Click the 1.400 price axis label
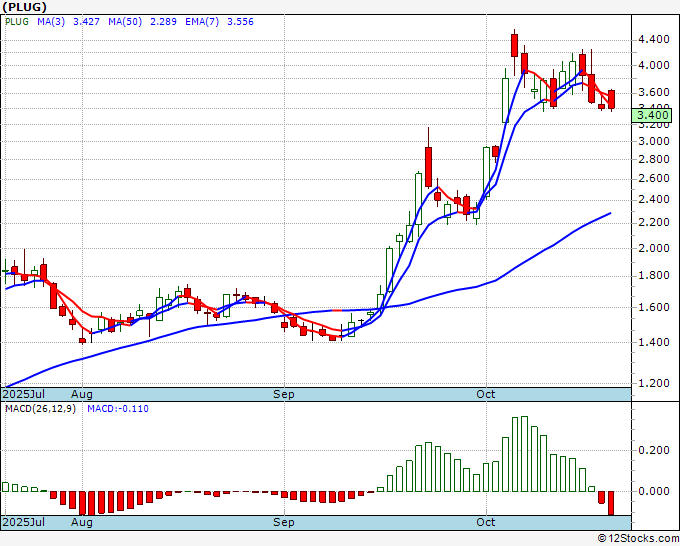Image resolution: width=680 pixels, height=546 pixels. (x=654, y=343)
